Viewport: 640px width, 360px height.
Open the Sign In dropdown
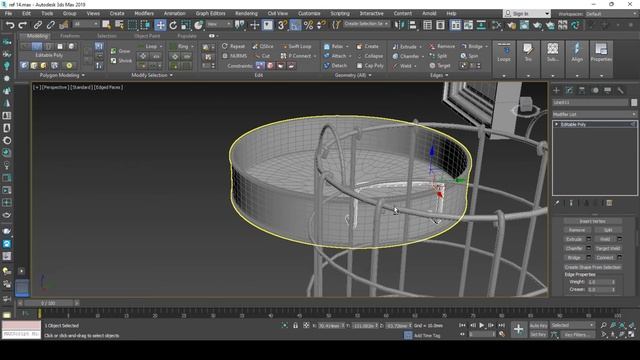527,13
